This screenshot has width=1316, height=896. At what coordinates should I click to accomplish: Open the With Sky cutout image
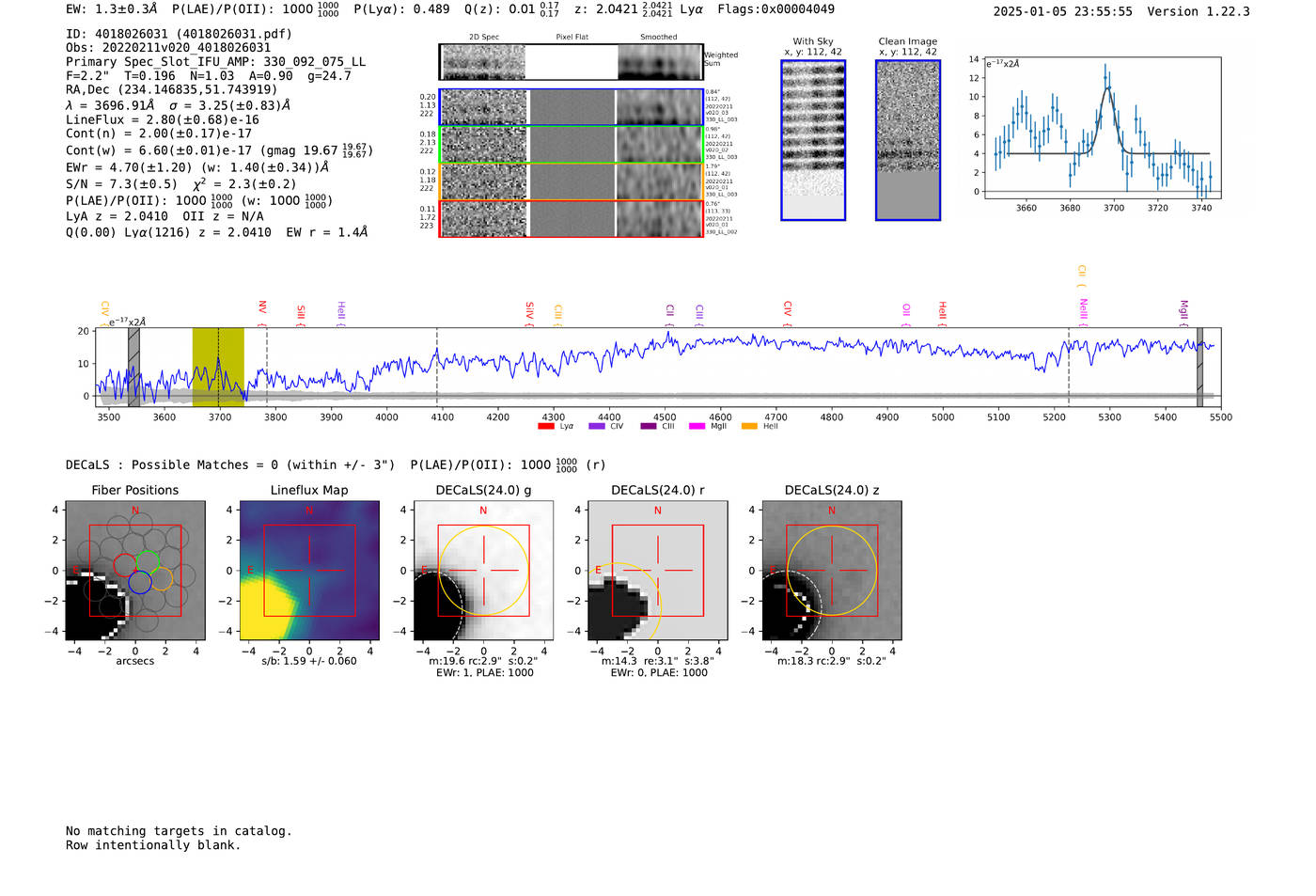click(813, 140)
